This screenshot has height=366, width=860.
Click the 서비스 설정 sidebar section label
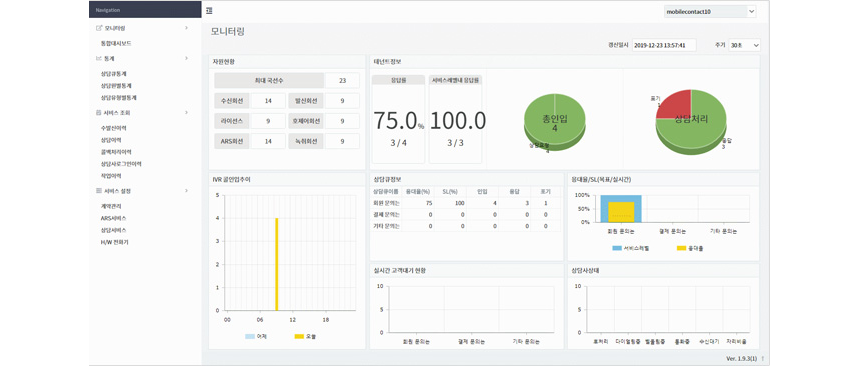click(x=117, y=191)
